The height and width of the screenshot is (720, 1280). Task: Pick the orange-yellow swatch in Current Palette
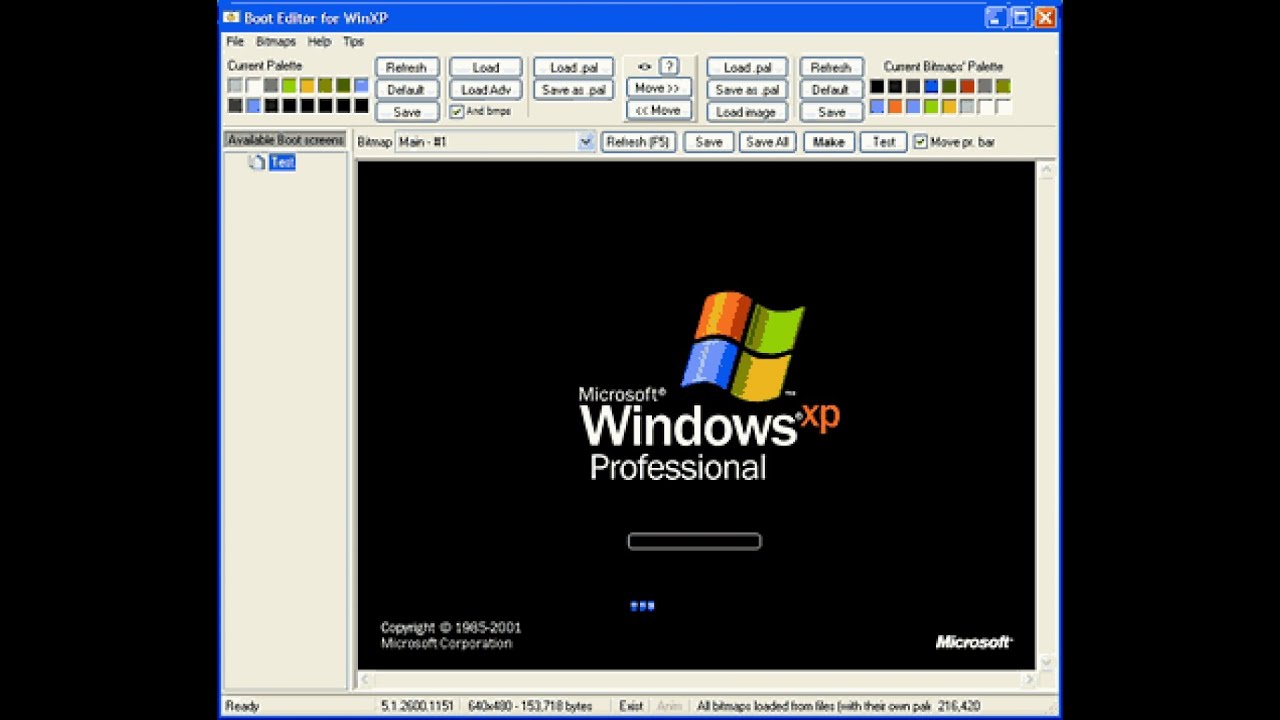[x=307, y=86]
